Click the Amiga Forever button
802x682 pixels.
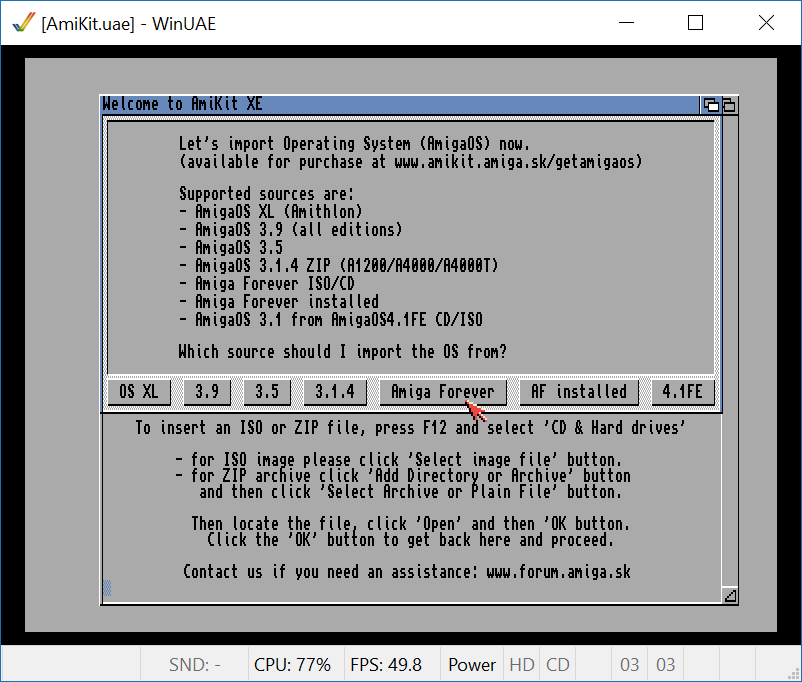click(x=443, y=392)
